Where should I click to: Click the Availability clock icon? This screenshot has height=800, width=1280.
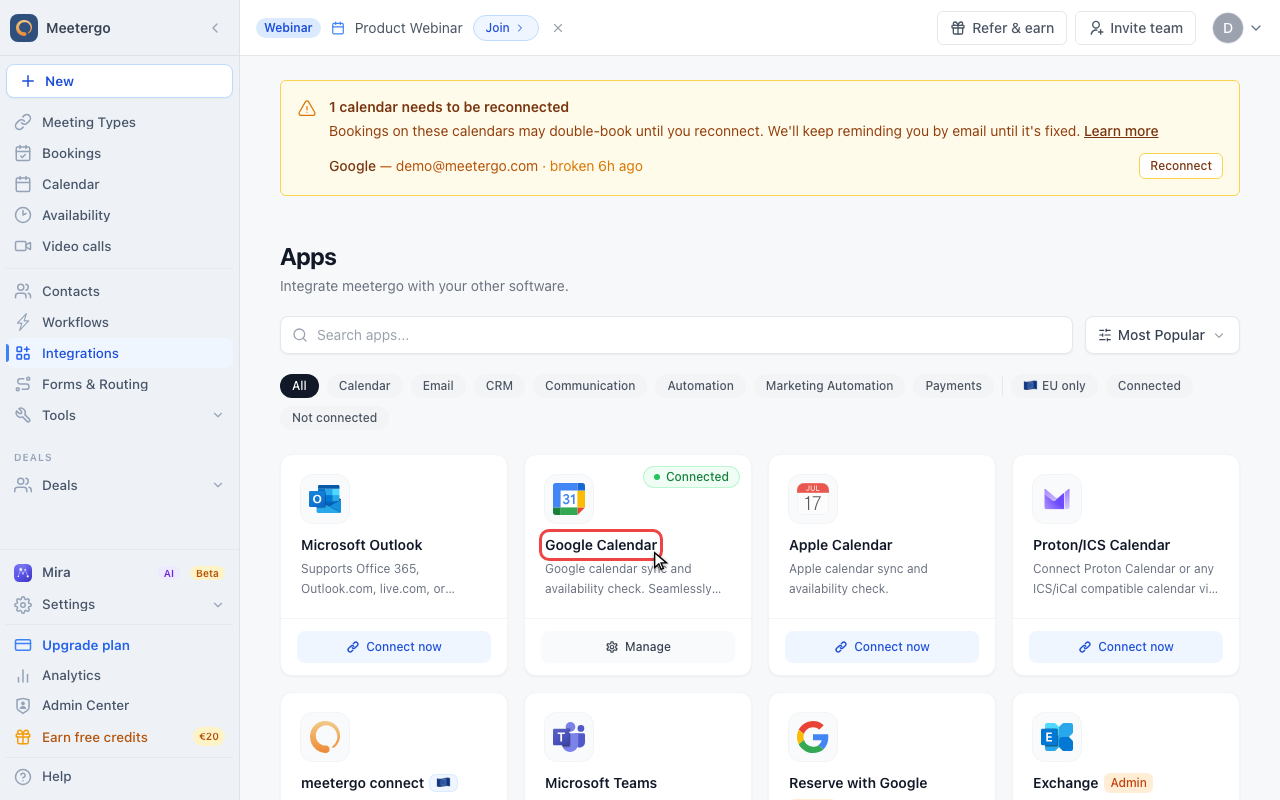click(23, 215)
